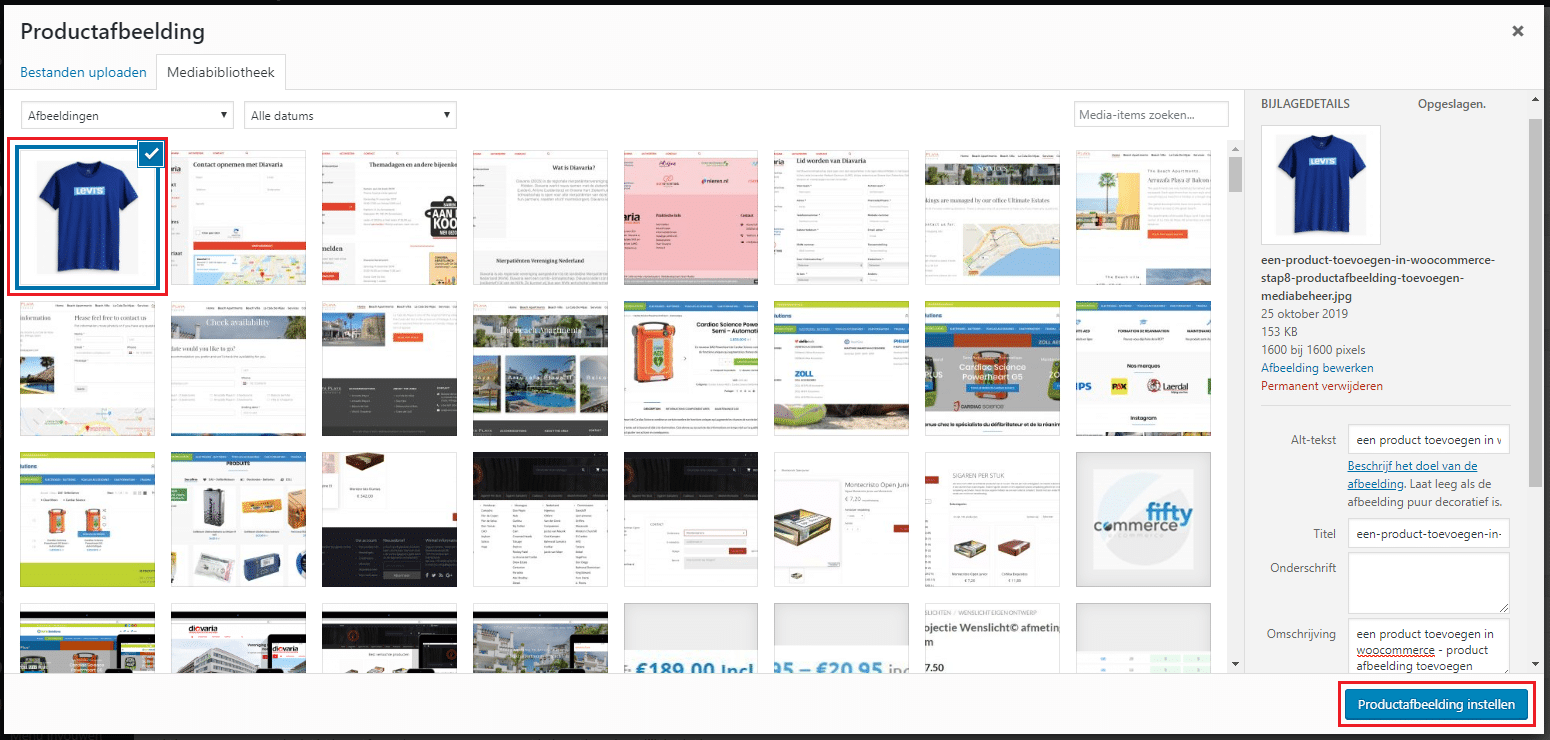Click the details sidebar scrollbar down arrow
1550x740 pixels.
(1536, 664)
